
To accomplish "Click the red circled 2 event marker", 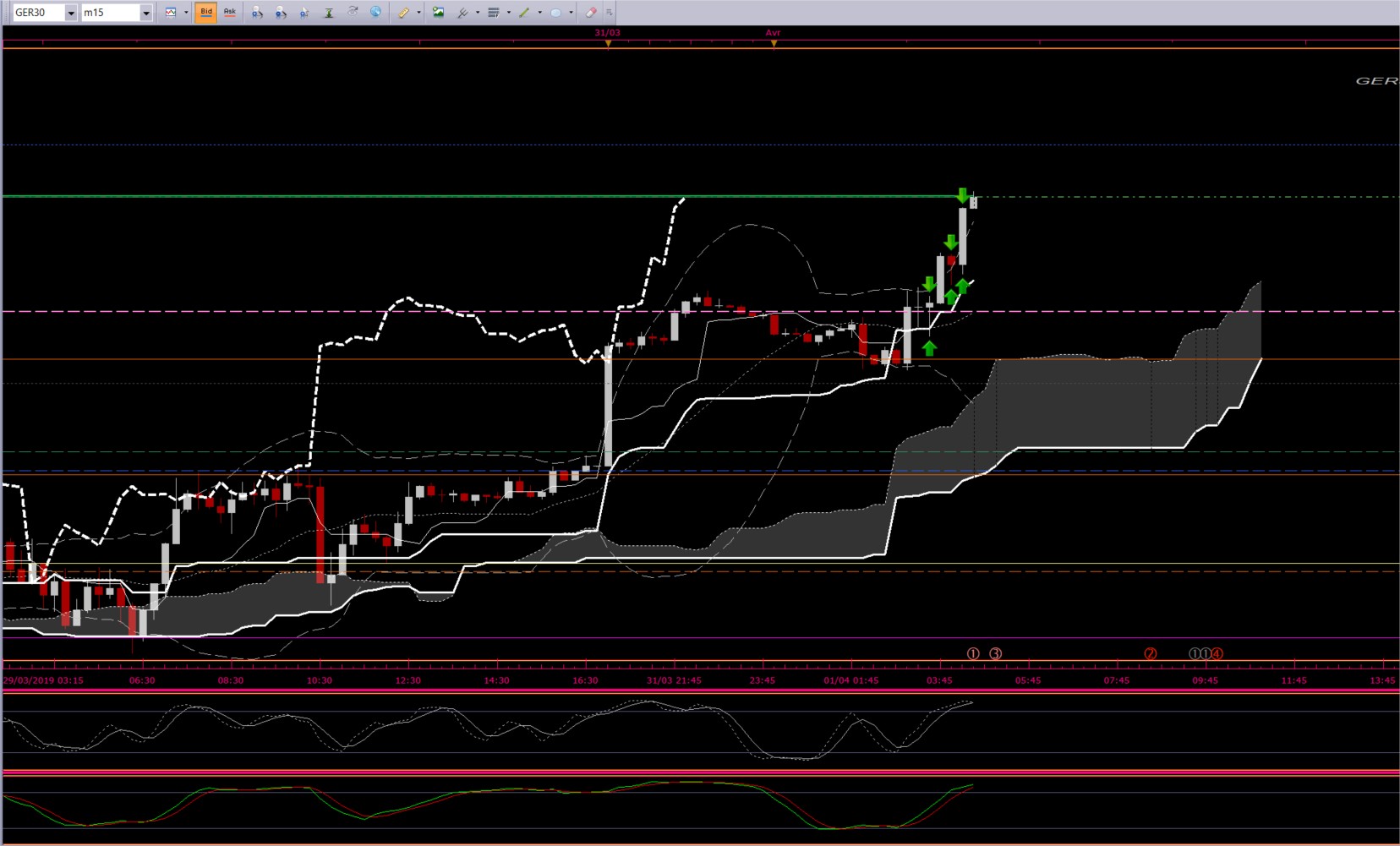I will [1151, 653].
